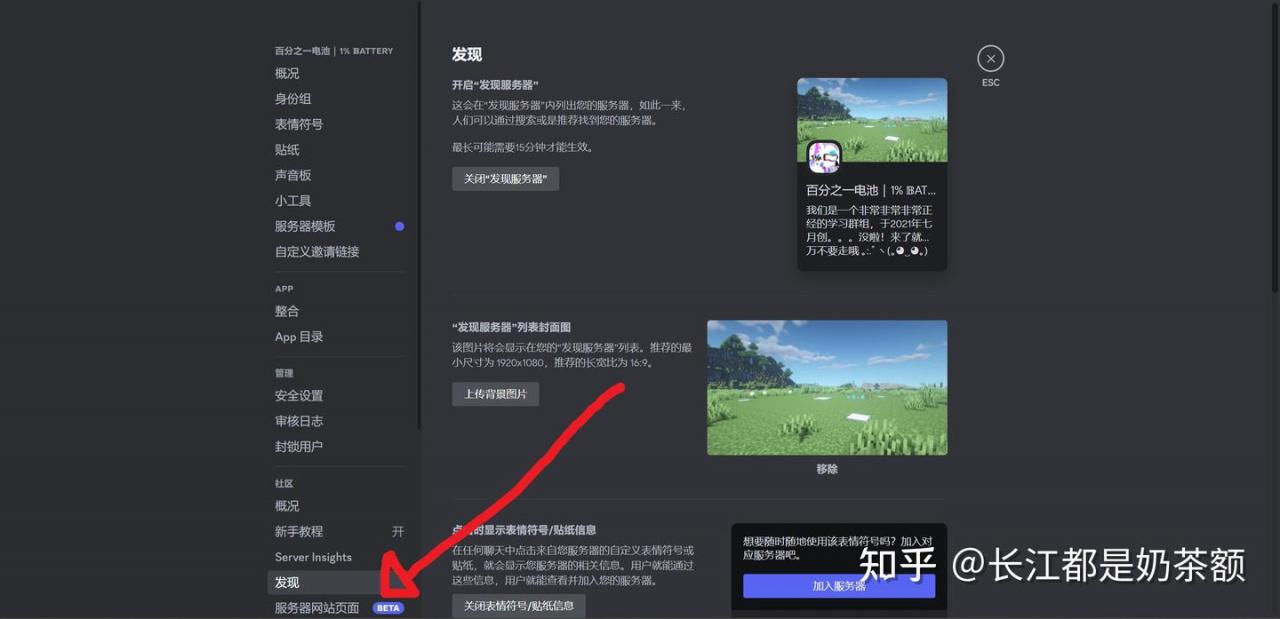Go to 自定义邀请链接 settings
Screen dimensions: 1280x619
click(x=317, y=252)
